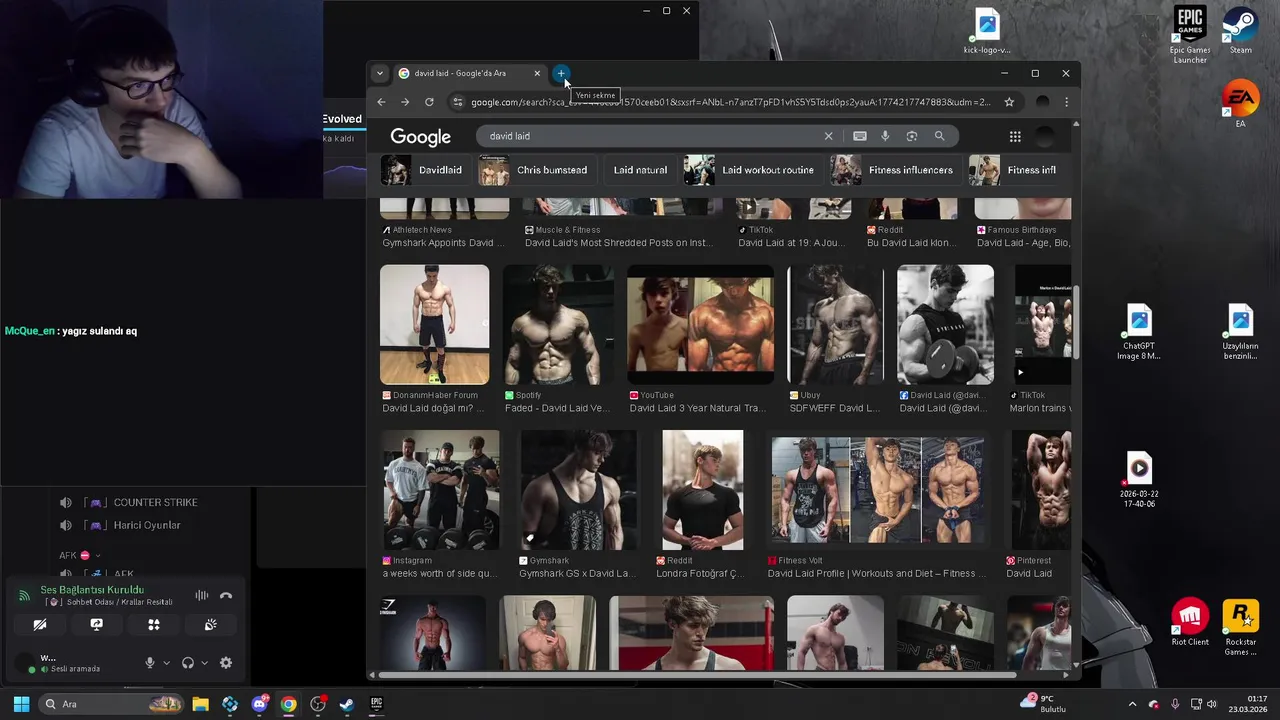View site information icon in address bar
The image size is (1280, 720).
point(458,102)
